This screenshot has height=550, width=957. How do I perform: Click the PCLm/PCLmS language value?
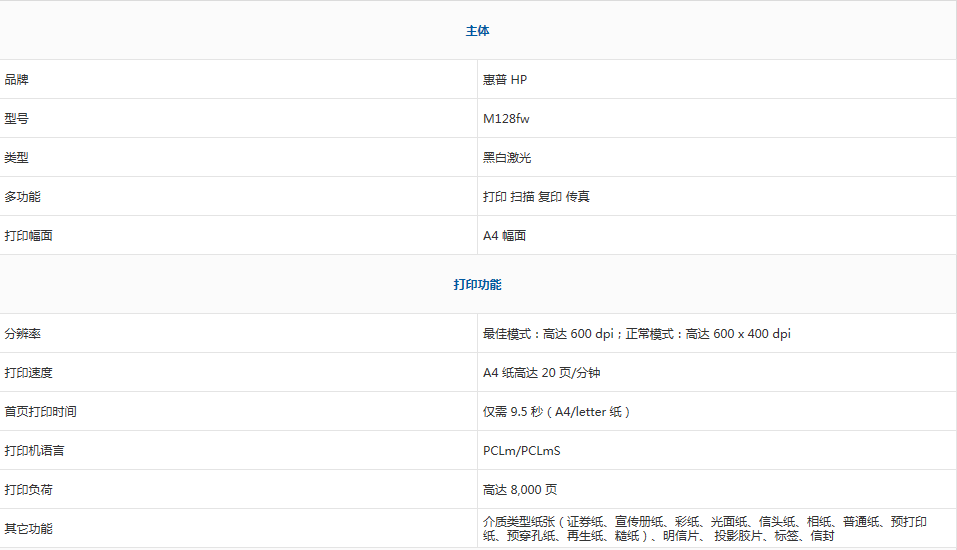521,450
